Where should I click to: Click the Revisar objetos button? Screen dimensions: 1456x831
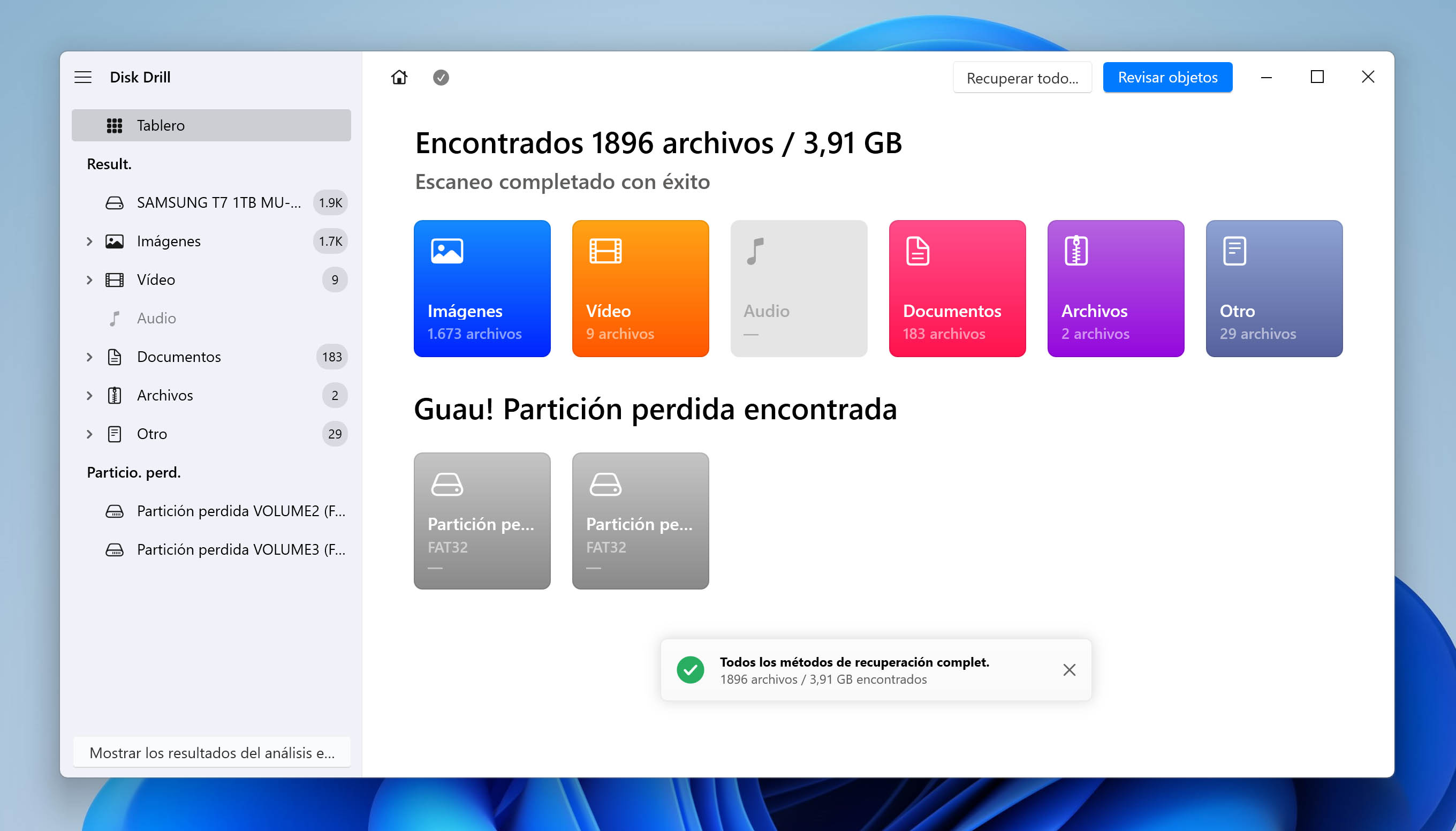coord(1168,78)
